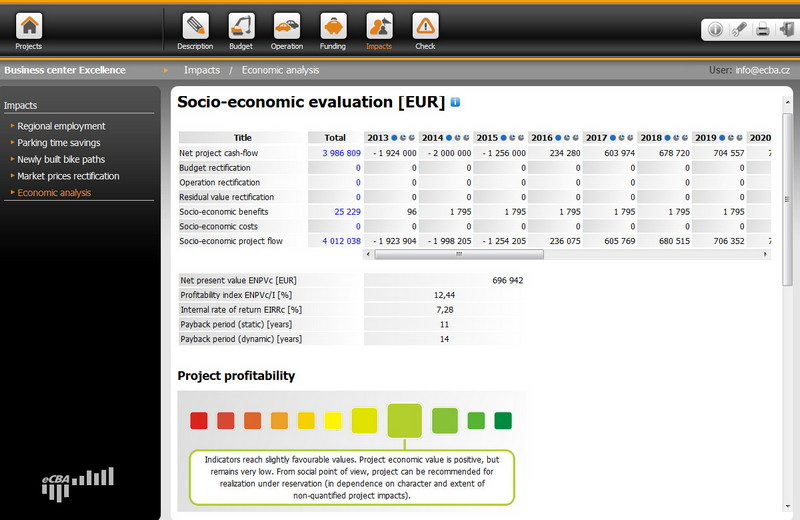Open settings via the wrench icon

[739, 30]
